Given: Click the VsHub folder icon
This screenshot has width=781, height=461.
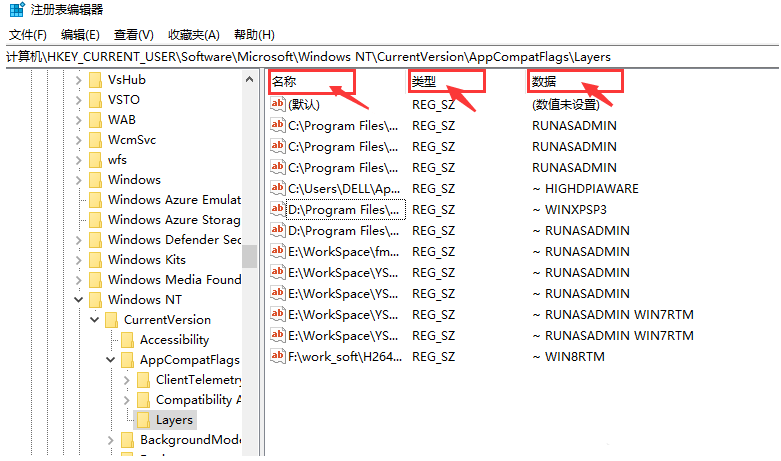Looking at the screenshot, I should tap(95, 80).
